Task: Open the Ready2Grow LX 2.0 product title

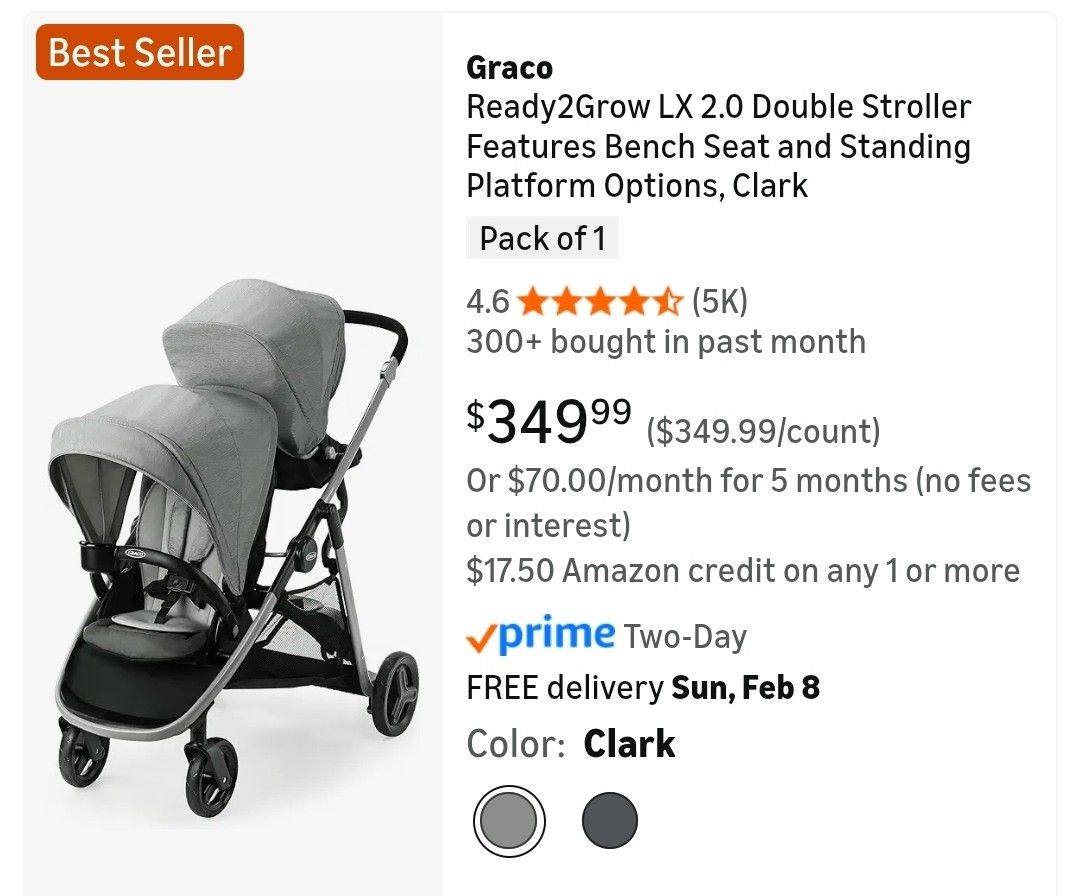Action: click(x=718, y=146)
